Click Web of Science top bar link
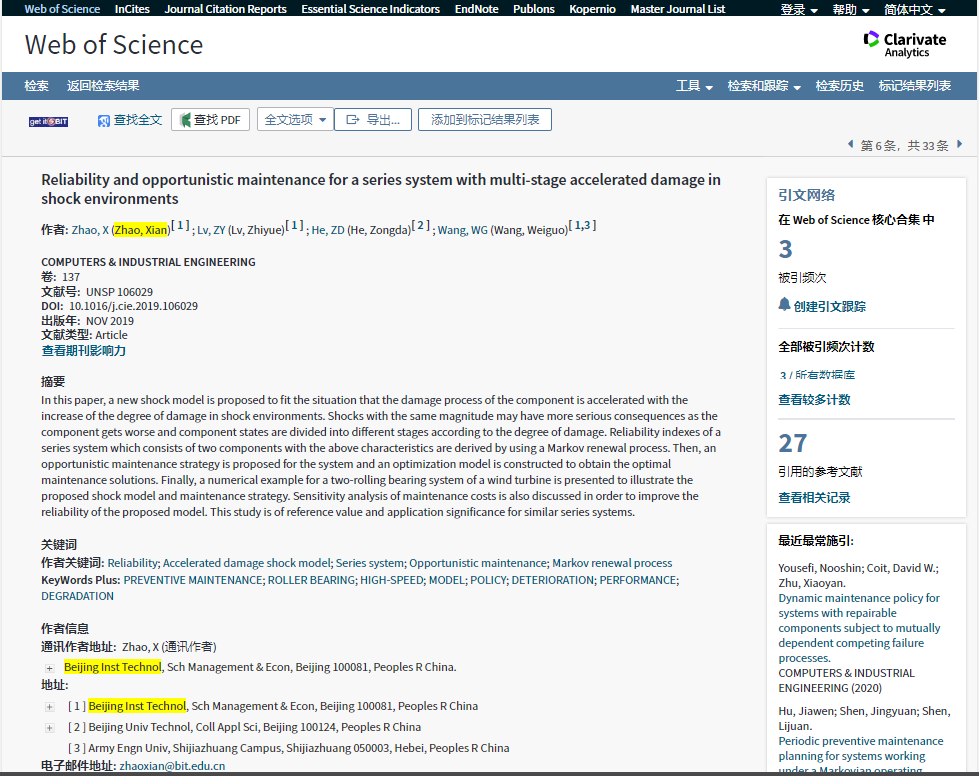This screenshot has width=979, height=776. 62,9
